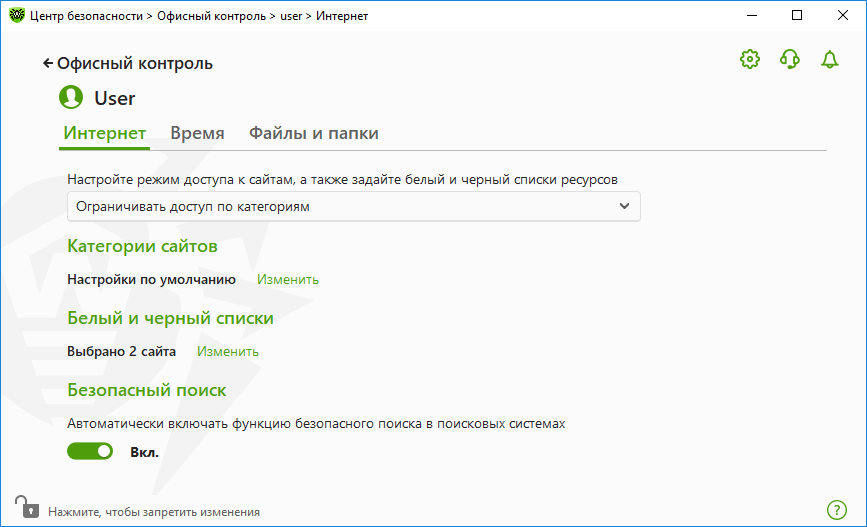Click Изменить next to Настройки по умолчанию
The width and height of the screenshot is (867, 527).
tap(288, 280)
